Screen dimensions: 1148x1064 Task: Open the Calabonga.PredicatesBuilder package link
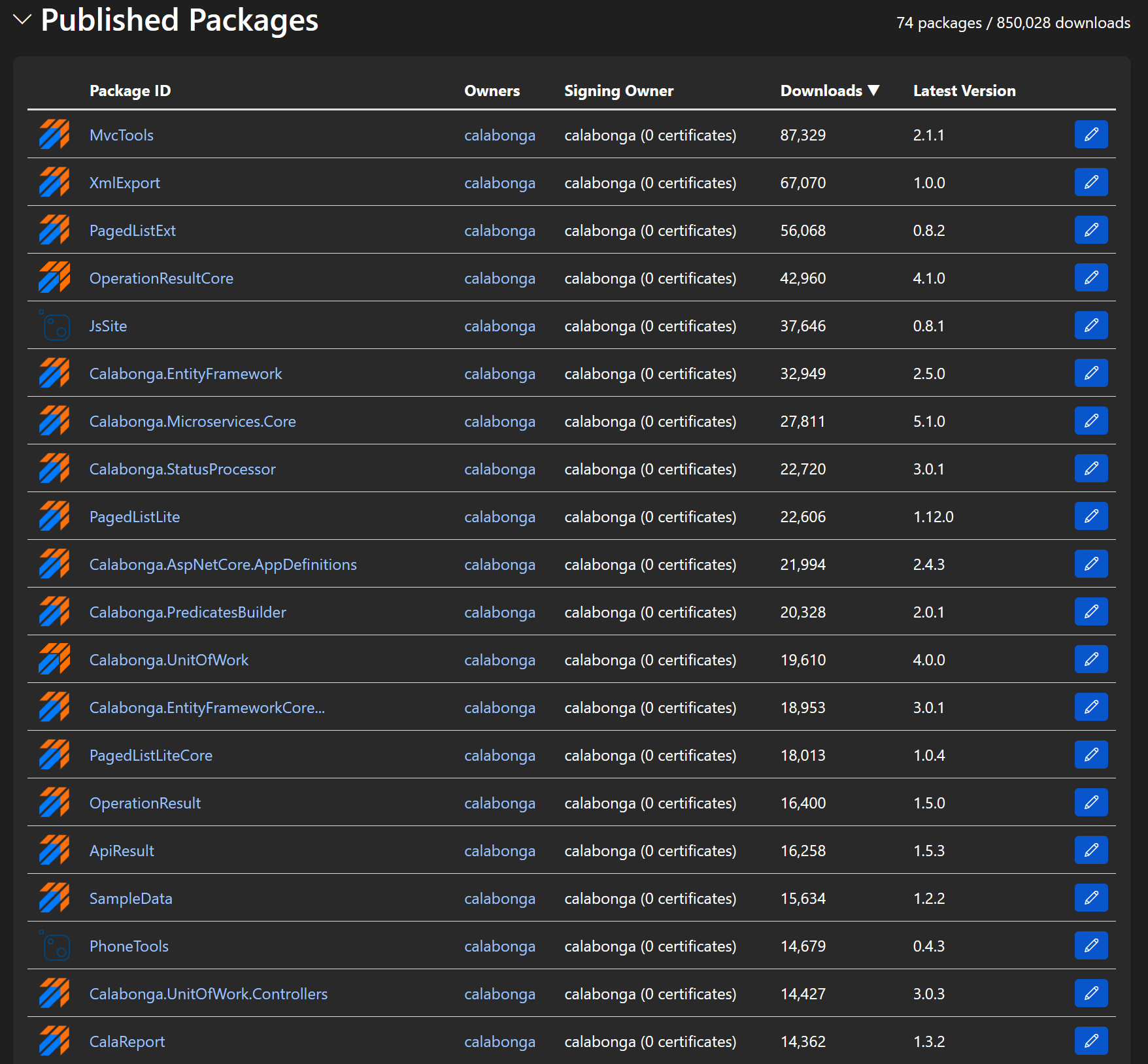coord(188,612)
